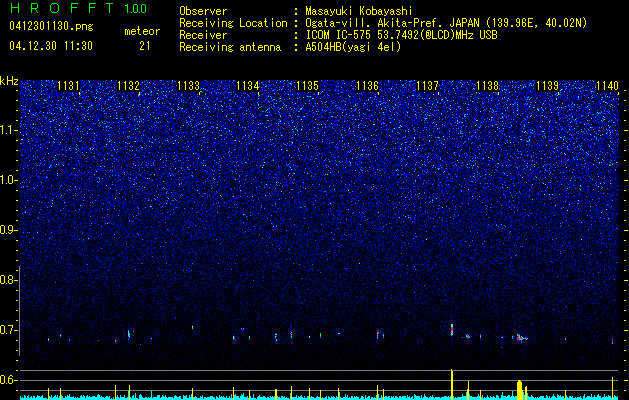Select the wide yellow intensity block after 1138

tap(519, 390)
